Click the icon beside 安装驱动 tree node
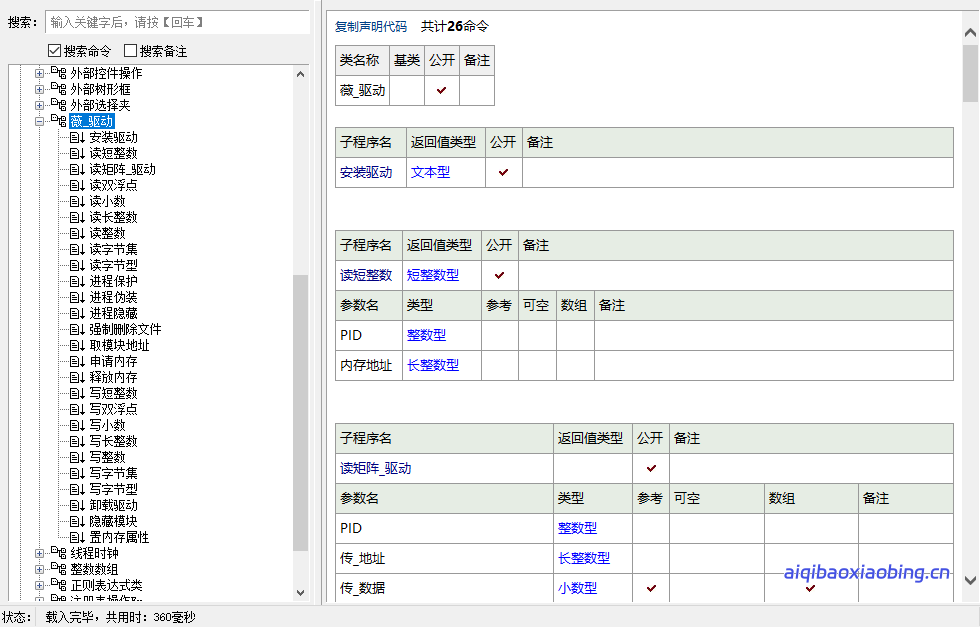980x627 pixels. (x=77, y=137)
